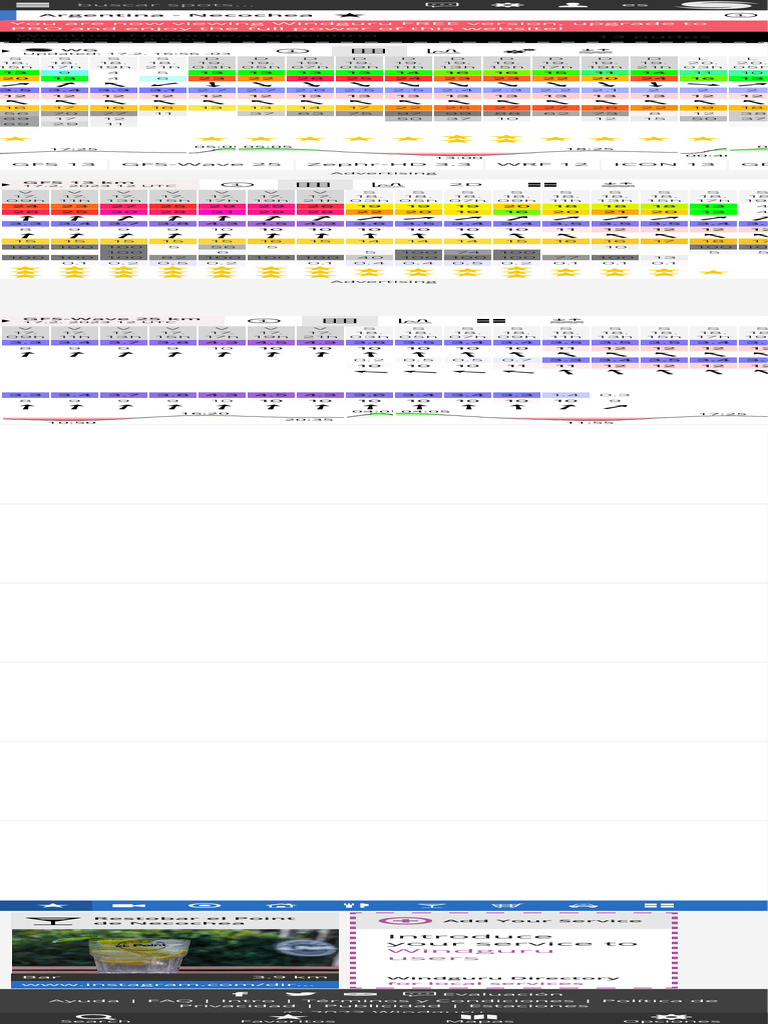Toggle 2D view in GFS 13 km panel

coord(459,185)
